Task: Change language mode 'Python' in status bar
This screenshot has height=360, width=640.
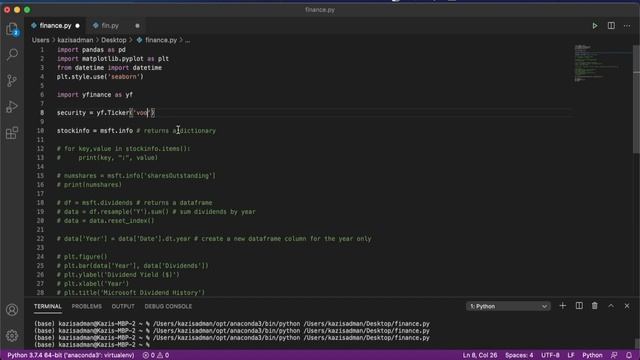Action: pyautogui.click(x=592, y=355)
